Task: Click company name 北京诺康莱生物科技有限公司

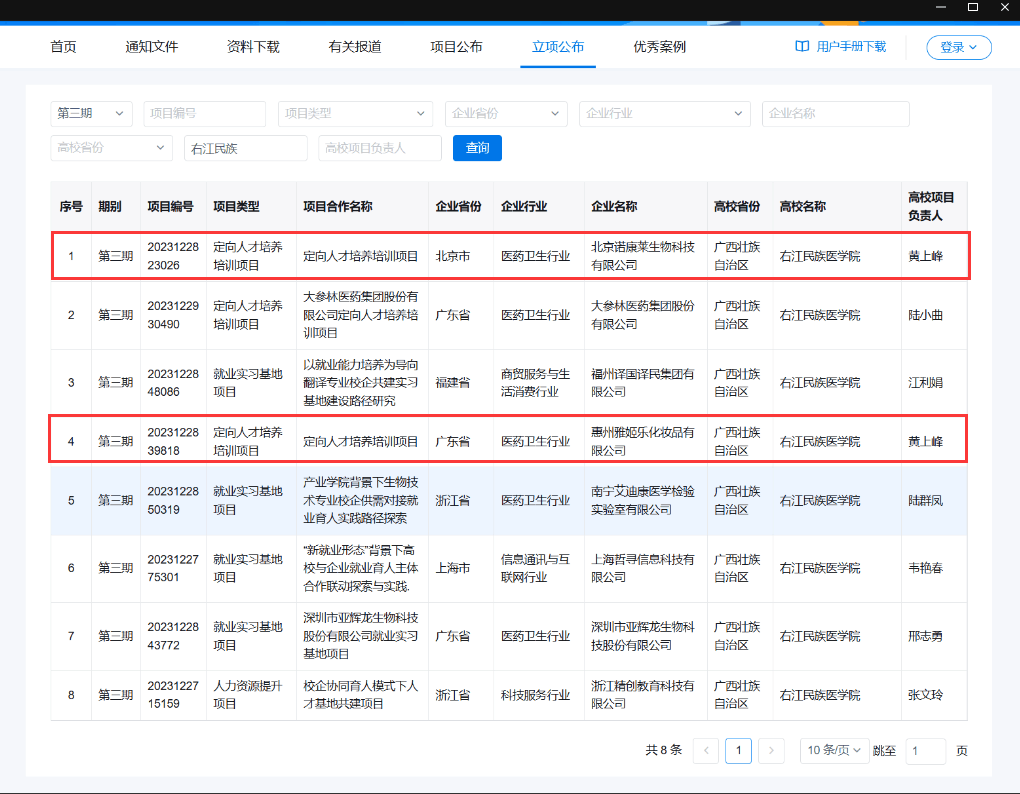Action: point(643,256)
